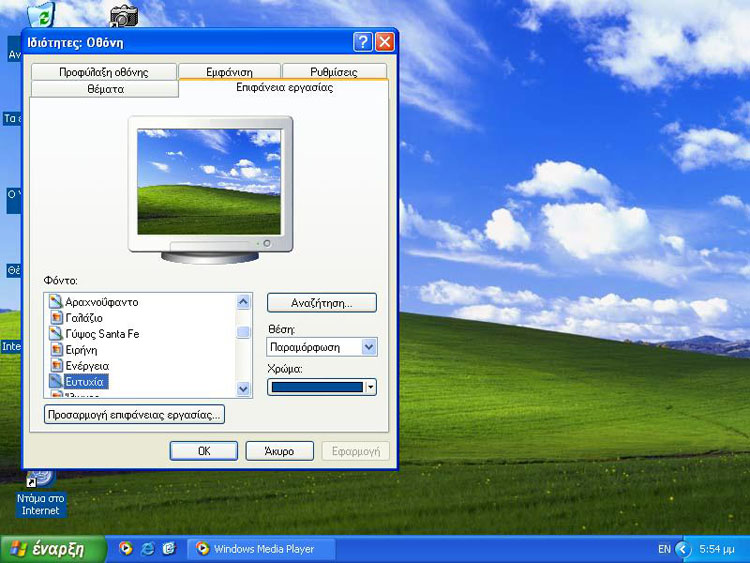Click the Windows Media Player taskbar button
Screen dimensions: 750x563
point(261,549)
